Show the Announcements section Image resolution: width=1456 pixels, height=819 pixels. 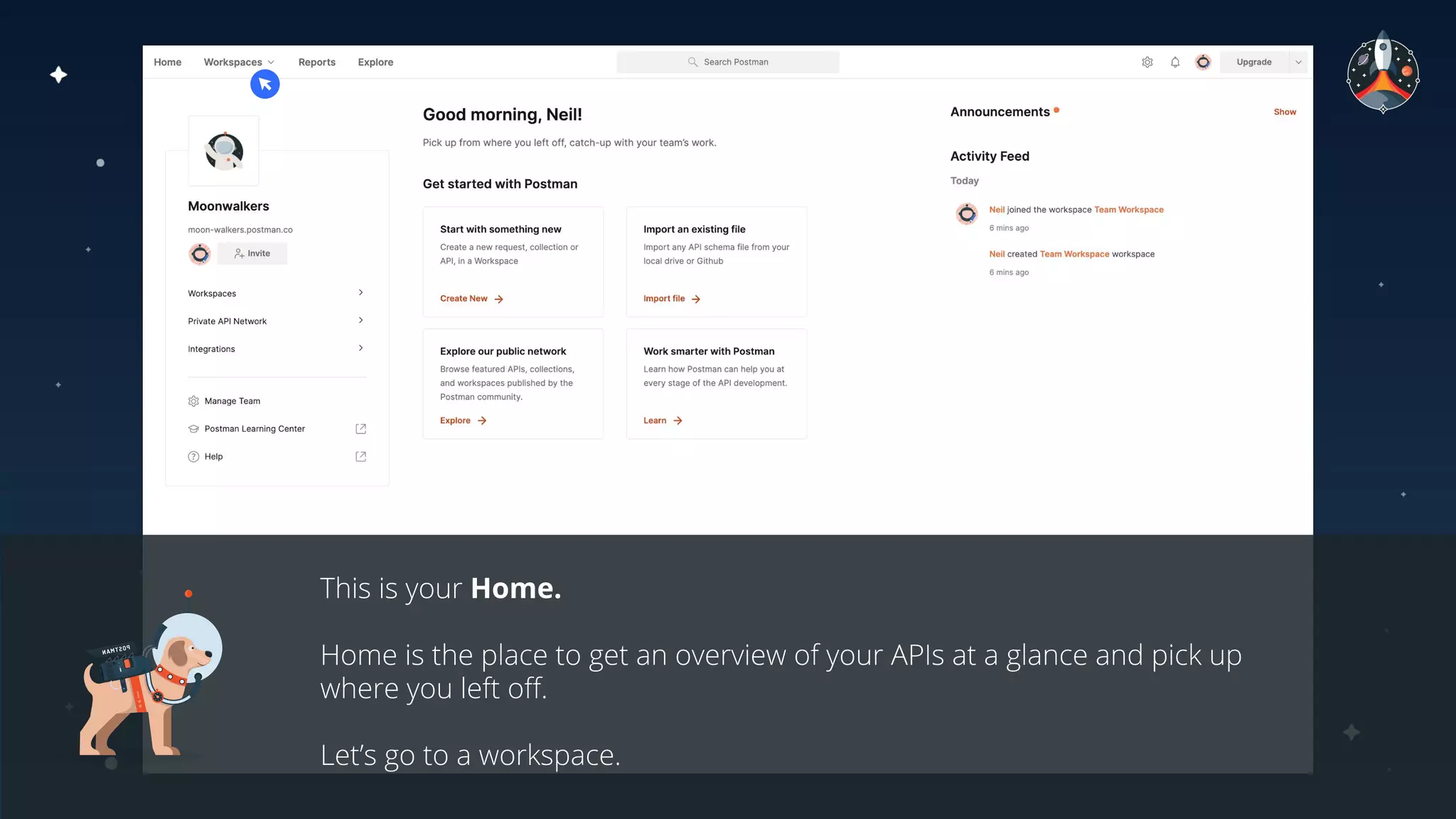(1285, 112)
